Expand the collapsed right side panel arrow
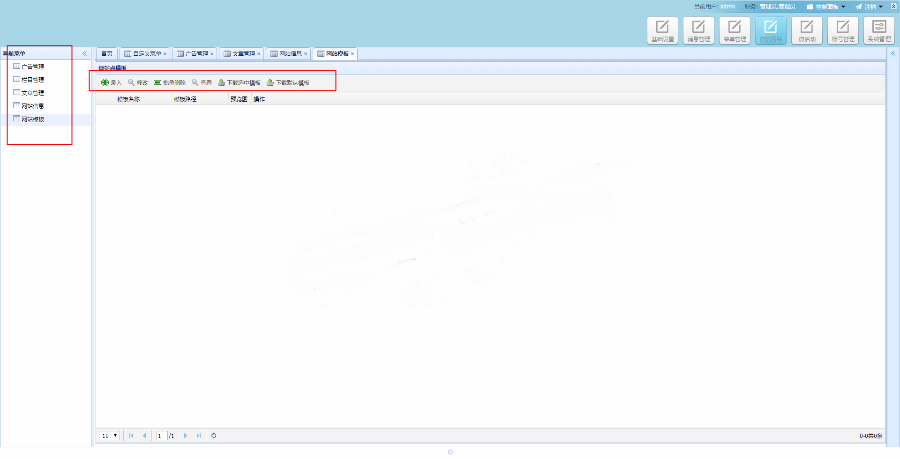Screen dimensions: 900x459 pyautogui.click(x=893, y=53)
